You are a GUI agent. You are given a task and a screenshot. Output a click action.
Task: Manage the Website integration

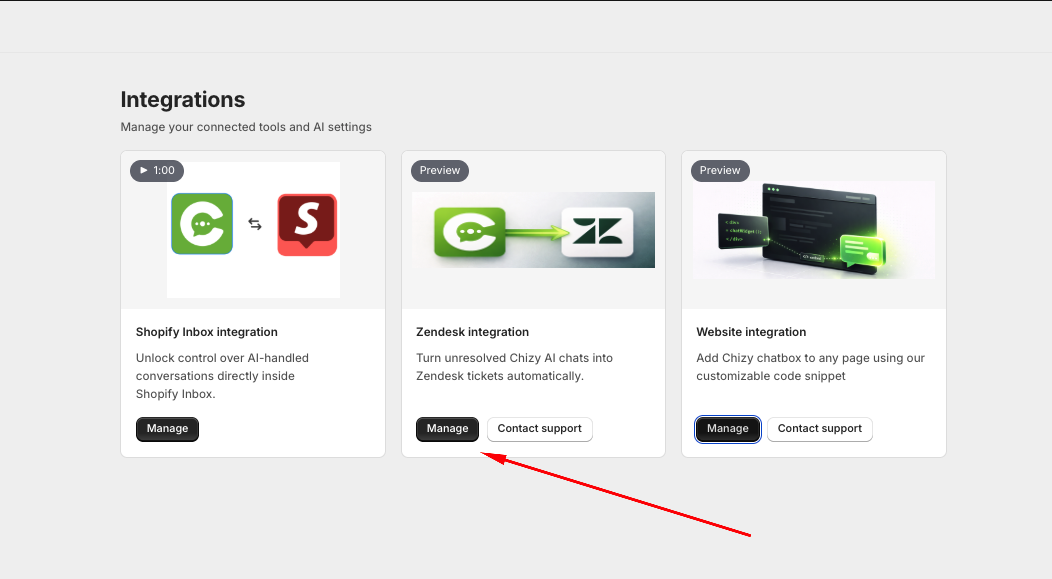click(728, 429)
